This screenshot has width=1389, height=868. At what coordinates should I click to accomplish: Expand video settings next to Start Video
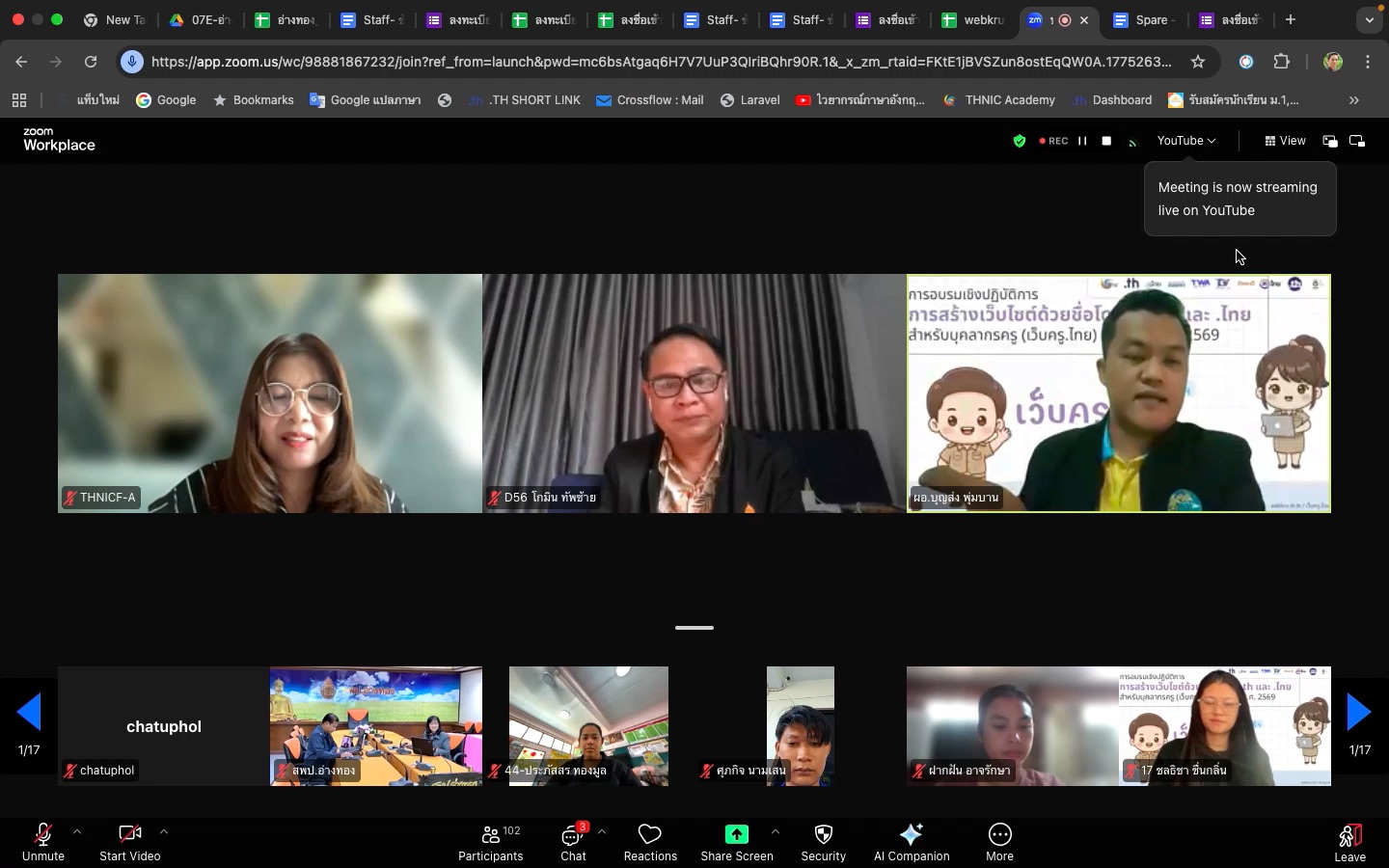[x=163, y=832]
